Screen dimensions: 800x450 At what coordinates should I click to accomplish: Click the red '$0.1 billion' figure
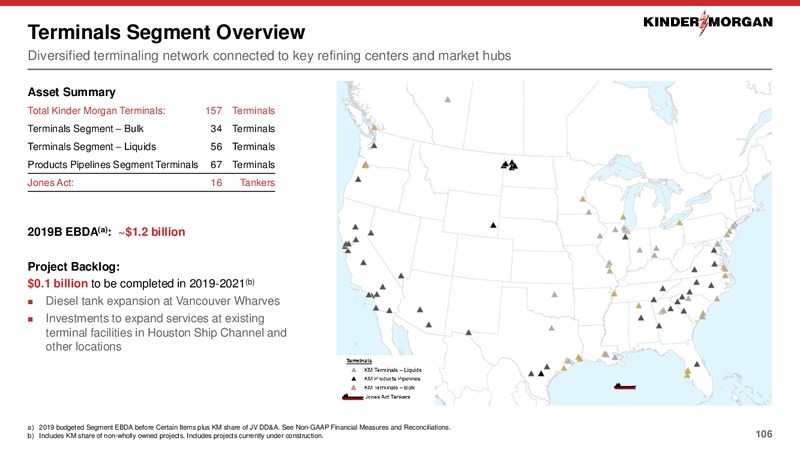[x=58, y=284]
